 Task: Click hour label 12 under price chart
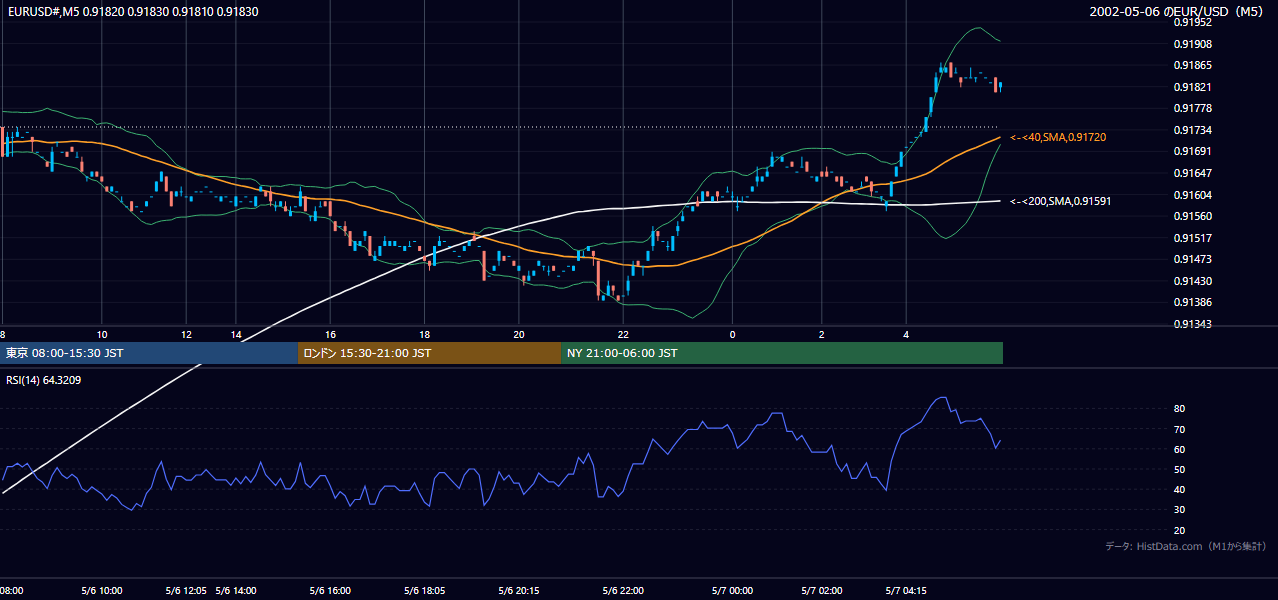point(186,334)
